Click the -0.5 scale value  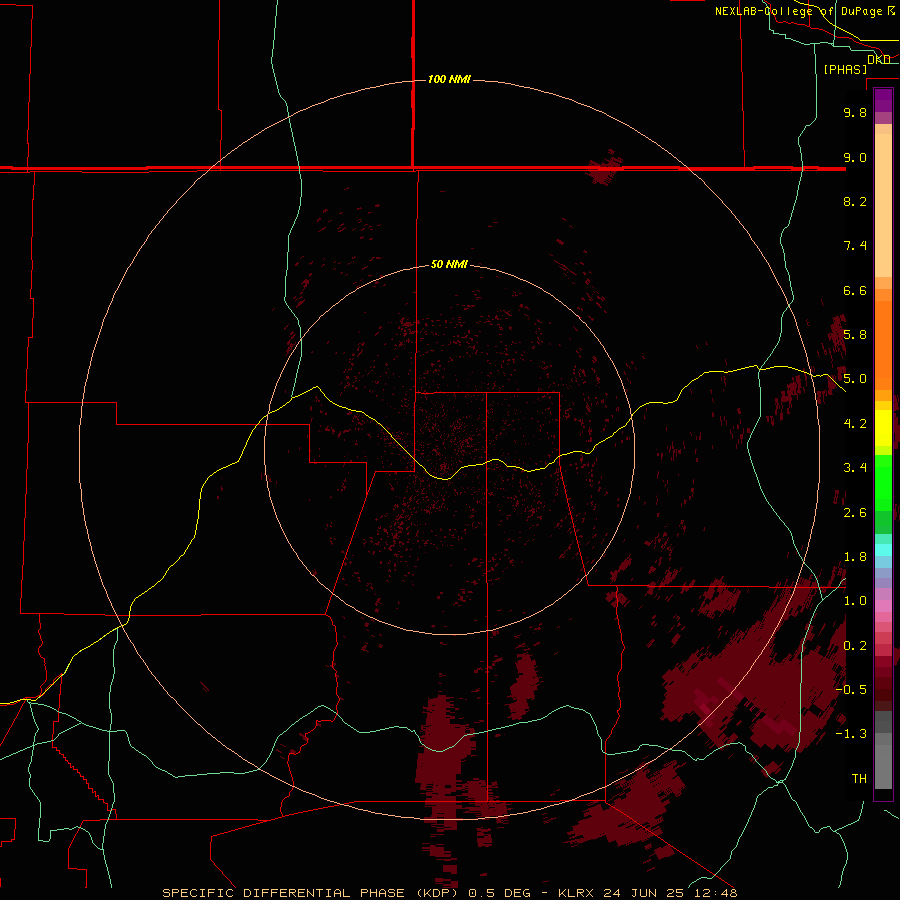(851, 690)
